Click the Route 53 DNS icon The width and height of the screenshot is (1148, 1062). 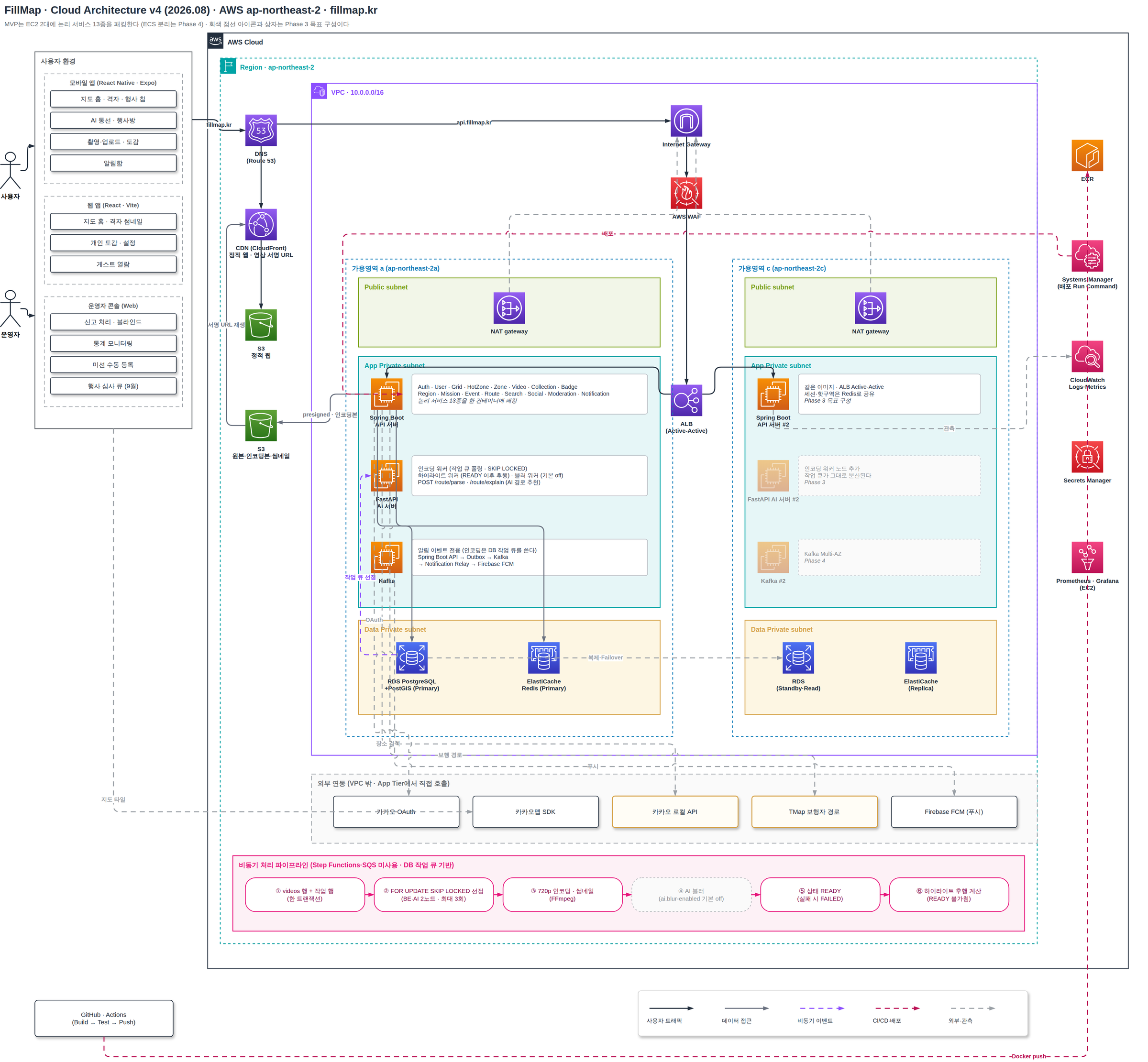(261, 130)
